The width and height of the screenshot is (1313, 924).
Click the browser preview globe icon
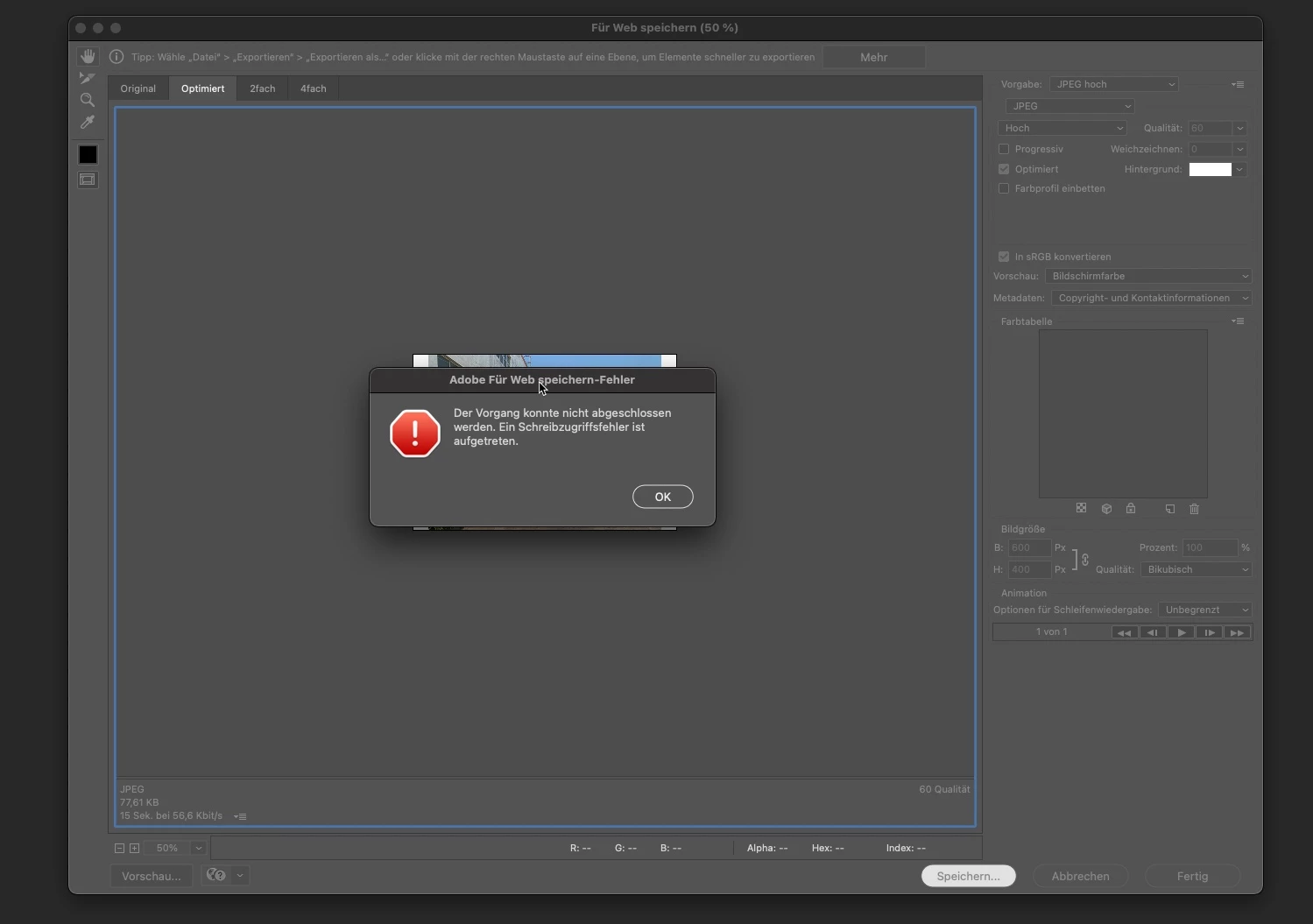pyautogui.click(x=215, y=875)
